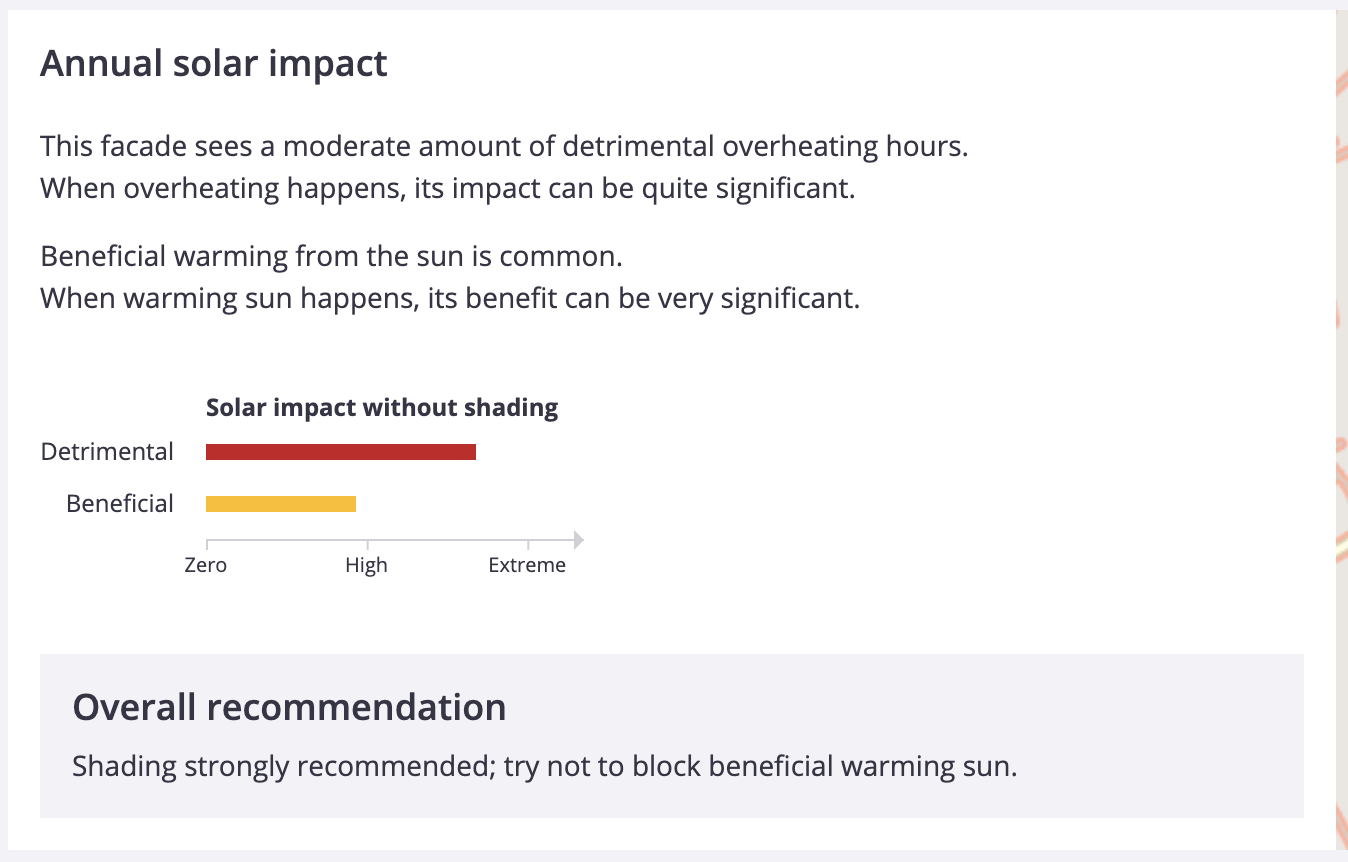Click the map strip at right edge
This screenshot has height=862, width=1348.
coord(1341,431)
